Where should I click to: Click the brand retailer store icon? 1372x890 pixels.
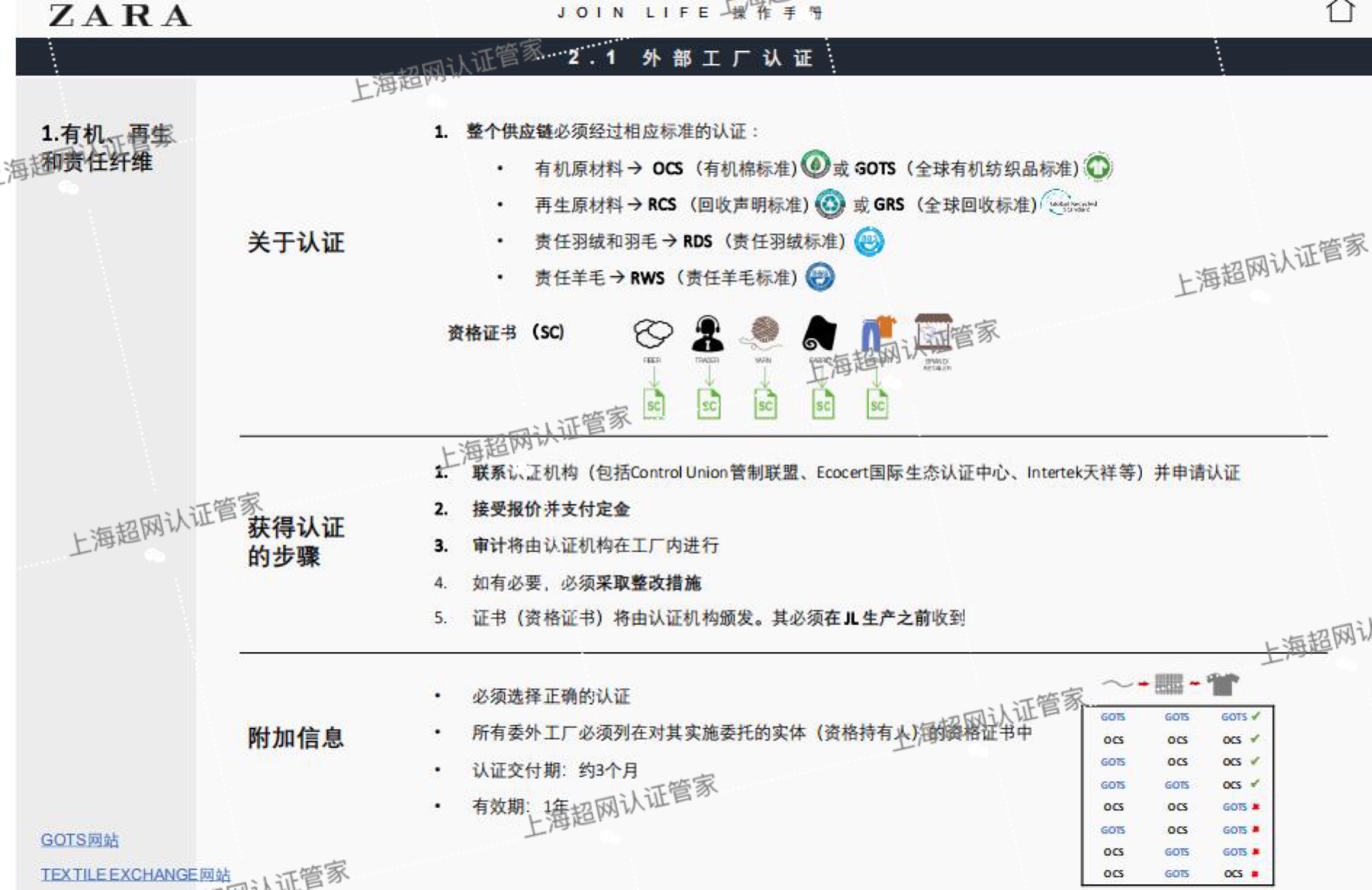pos(935,332)
